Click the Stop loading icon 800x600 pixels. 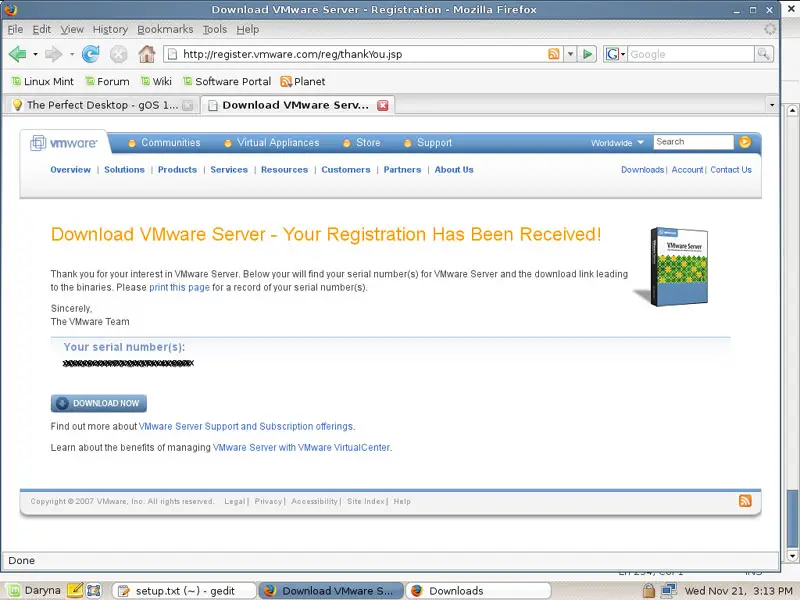[118, 54]
